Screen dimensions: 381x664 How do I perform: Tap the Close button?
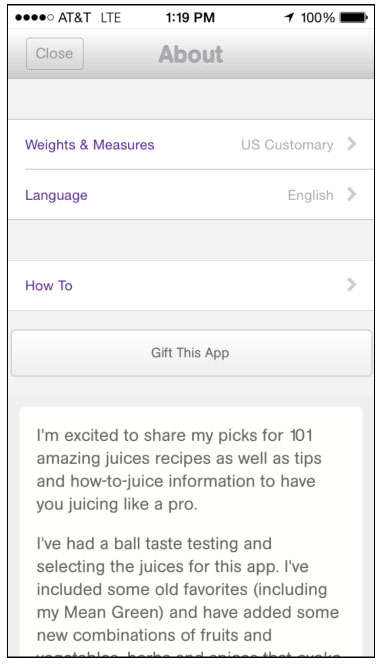point(55,54)
